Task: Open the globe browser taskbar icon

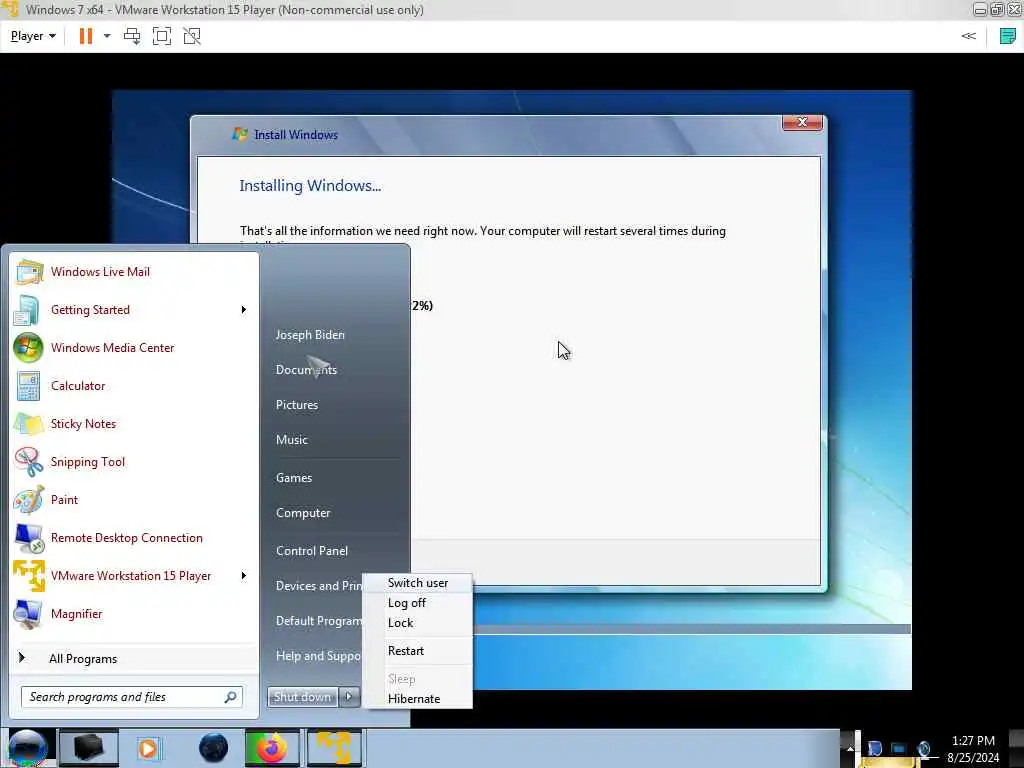Action: [x=214, y=748]
